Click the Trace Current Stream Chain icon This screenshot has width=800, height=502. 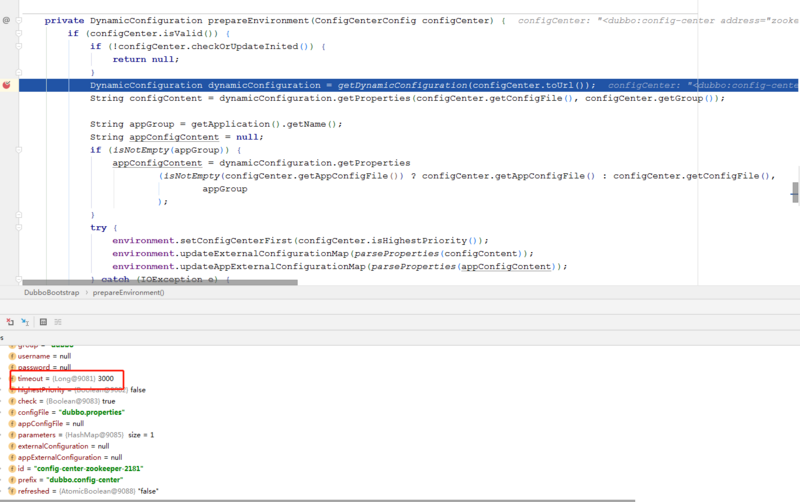pyautogui.click(x=58, y=321)
